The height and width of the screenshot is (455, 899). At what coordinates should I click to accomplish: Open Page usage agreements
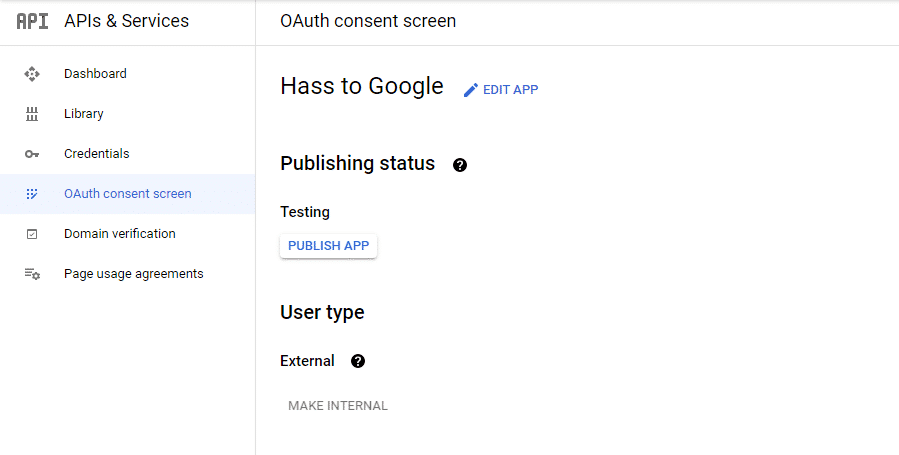click(x=134, y=274)
